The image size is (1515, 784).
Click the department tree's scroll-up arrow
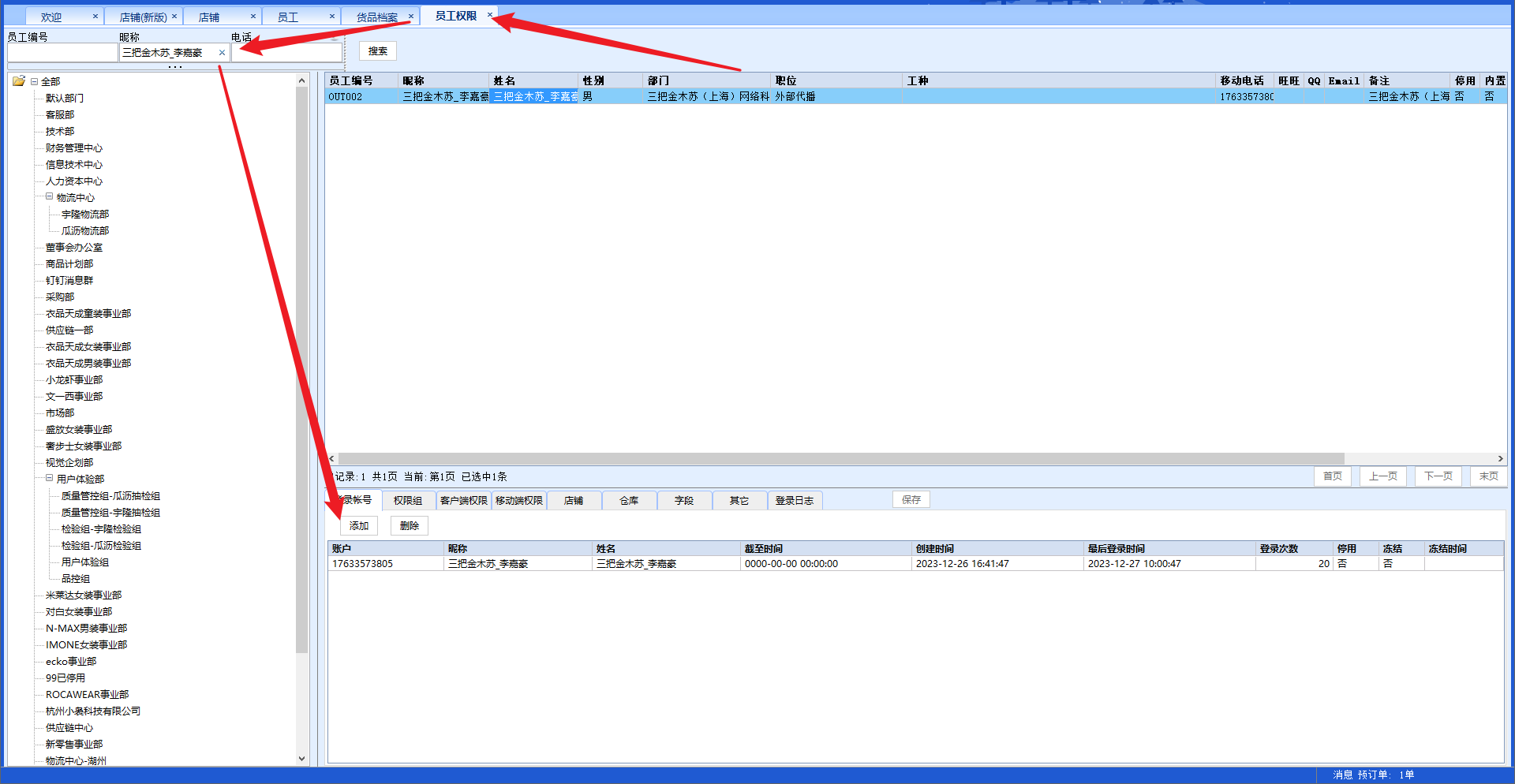[x=301, y=80]
